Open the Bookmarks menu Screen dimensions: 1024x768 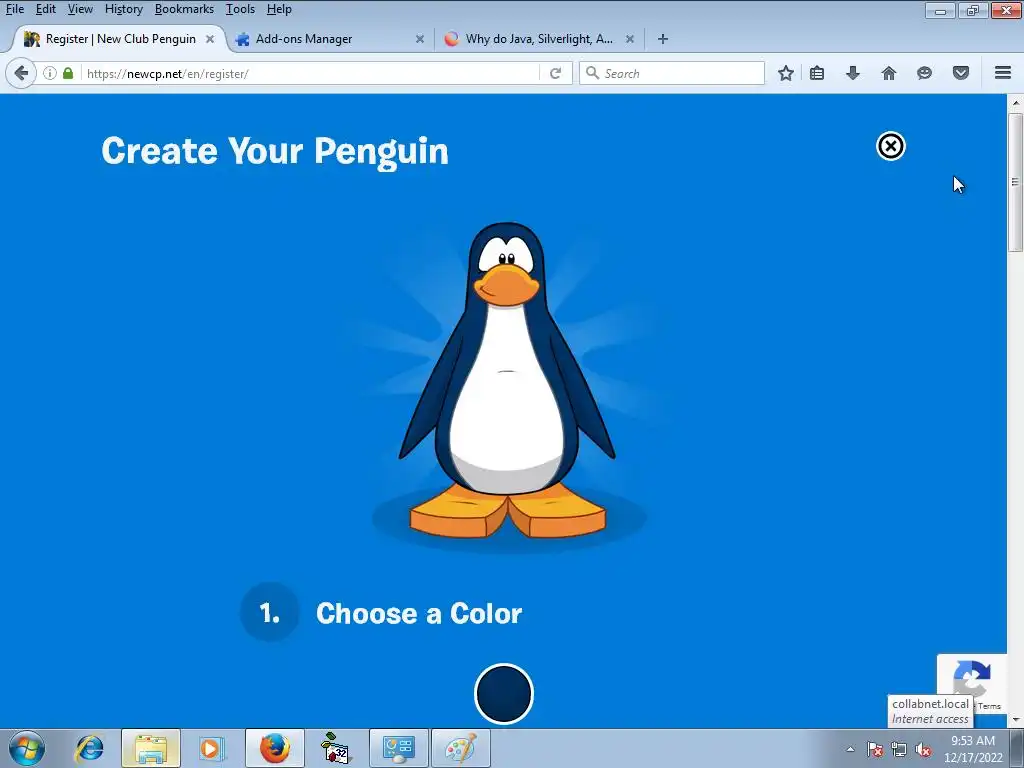click(x=184, y=9)
